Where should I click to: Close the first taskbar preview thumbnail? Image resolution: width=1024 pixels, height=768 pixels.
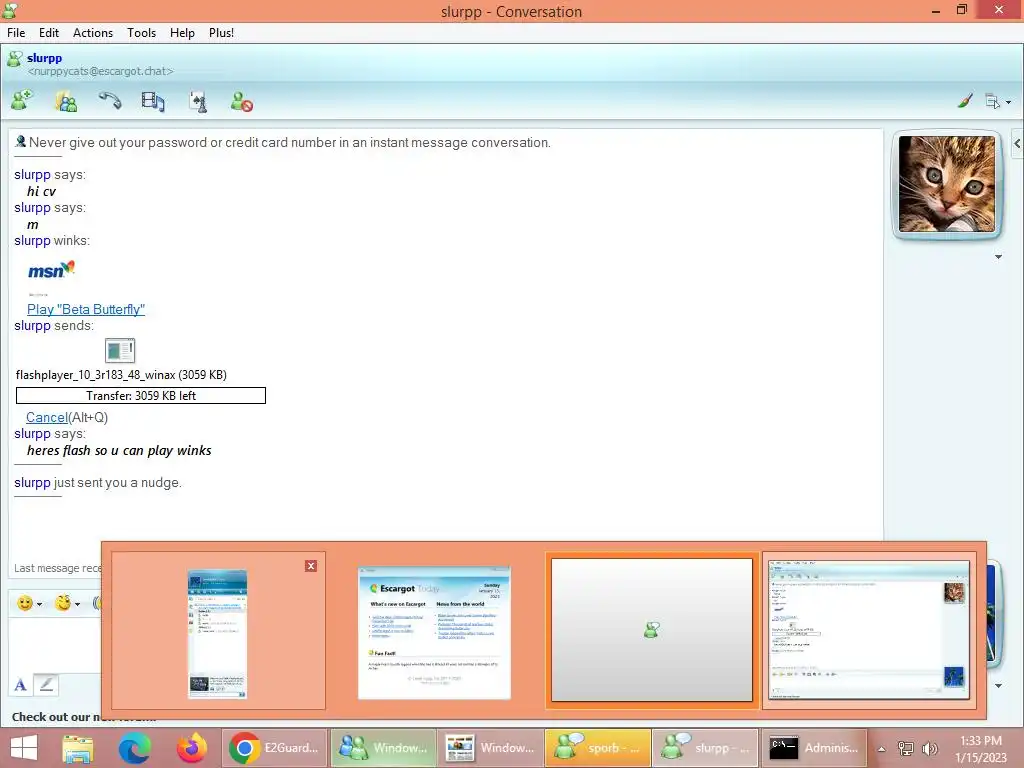pyautogui.click(x=311, y=566)
